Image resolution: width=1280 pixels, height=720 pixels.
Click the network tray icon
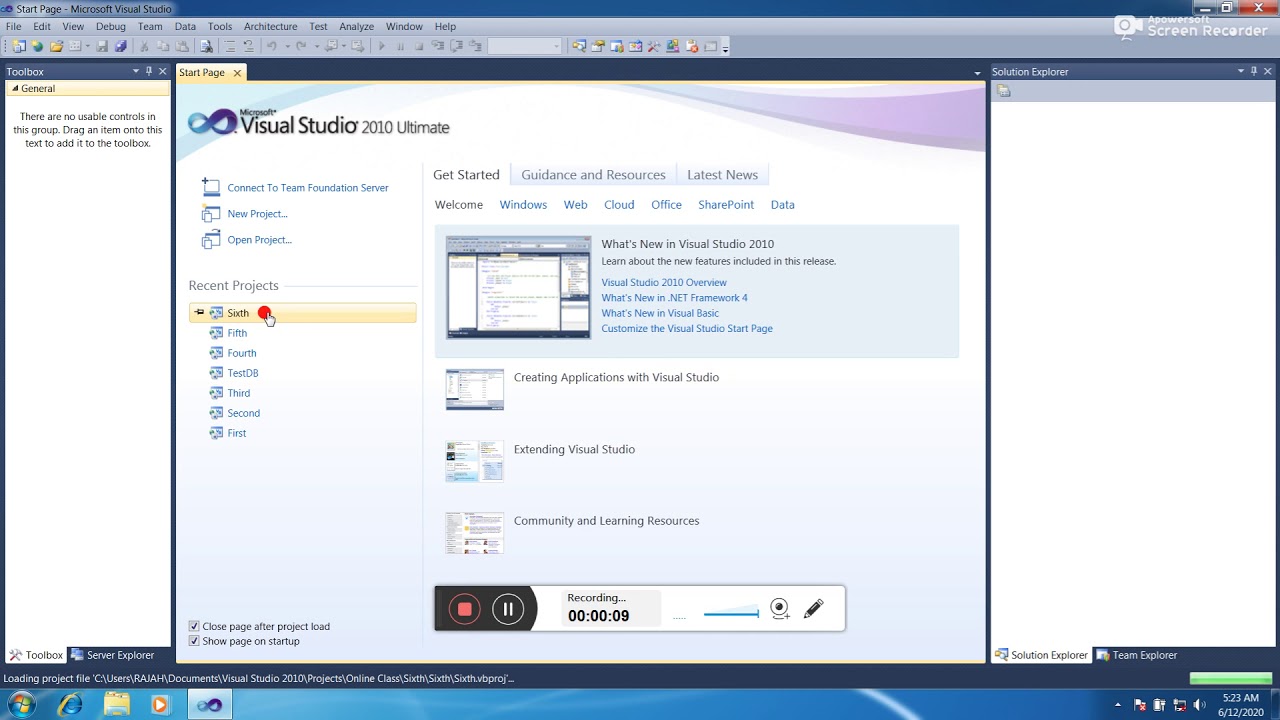(1178, 705)
